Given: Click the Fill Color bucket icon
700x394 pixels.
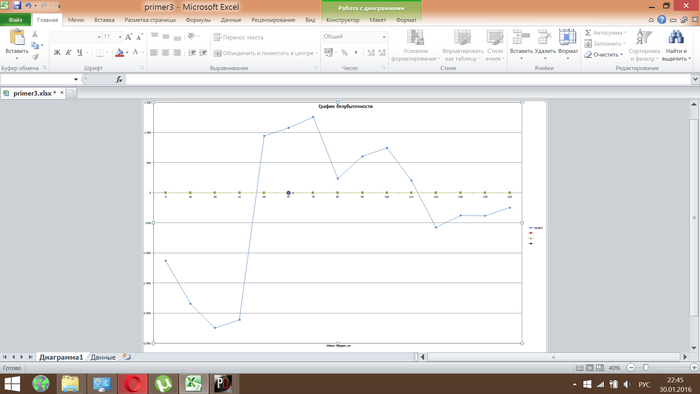Looking at the screenshot, I should [x=119, y=53].
